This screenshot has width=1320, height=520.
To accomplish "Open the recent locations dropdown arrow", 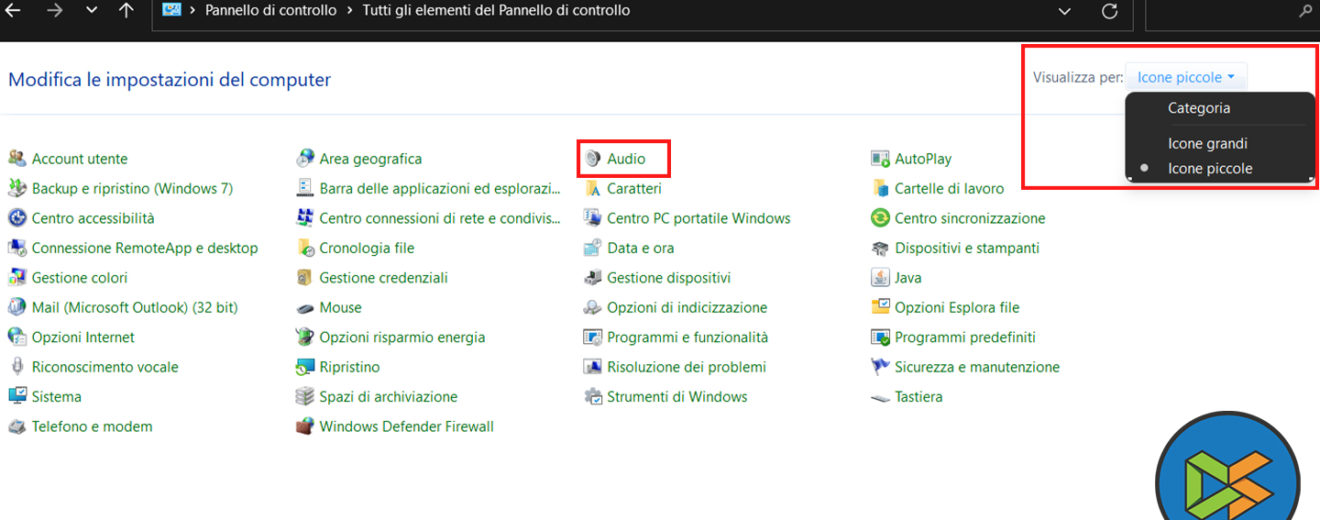I will pyautogui.click(x=91, y=12).
